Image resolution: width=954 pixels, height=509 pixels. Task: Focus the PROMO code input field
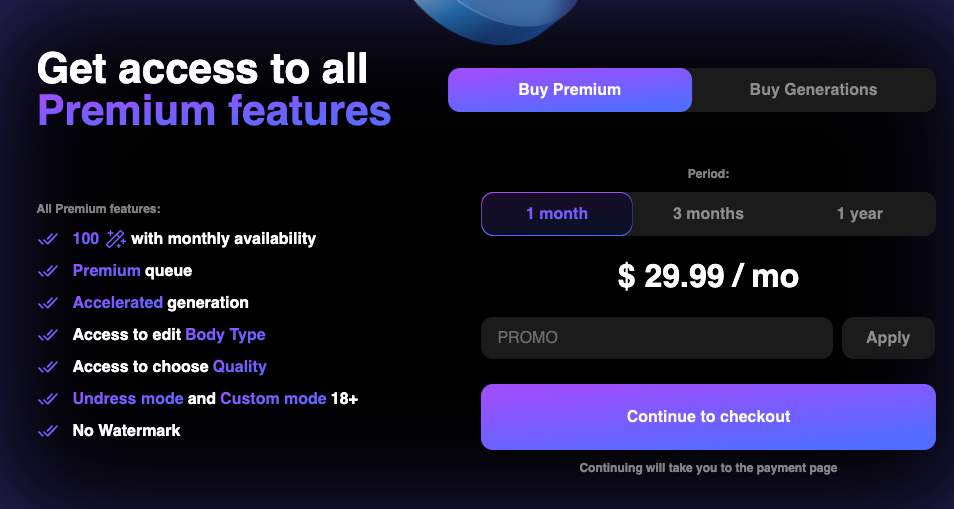pos(656,338)
